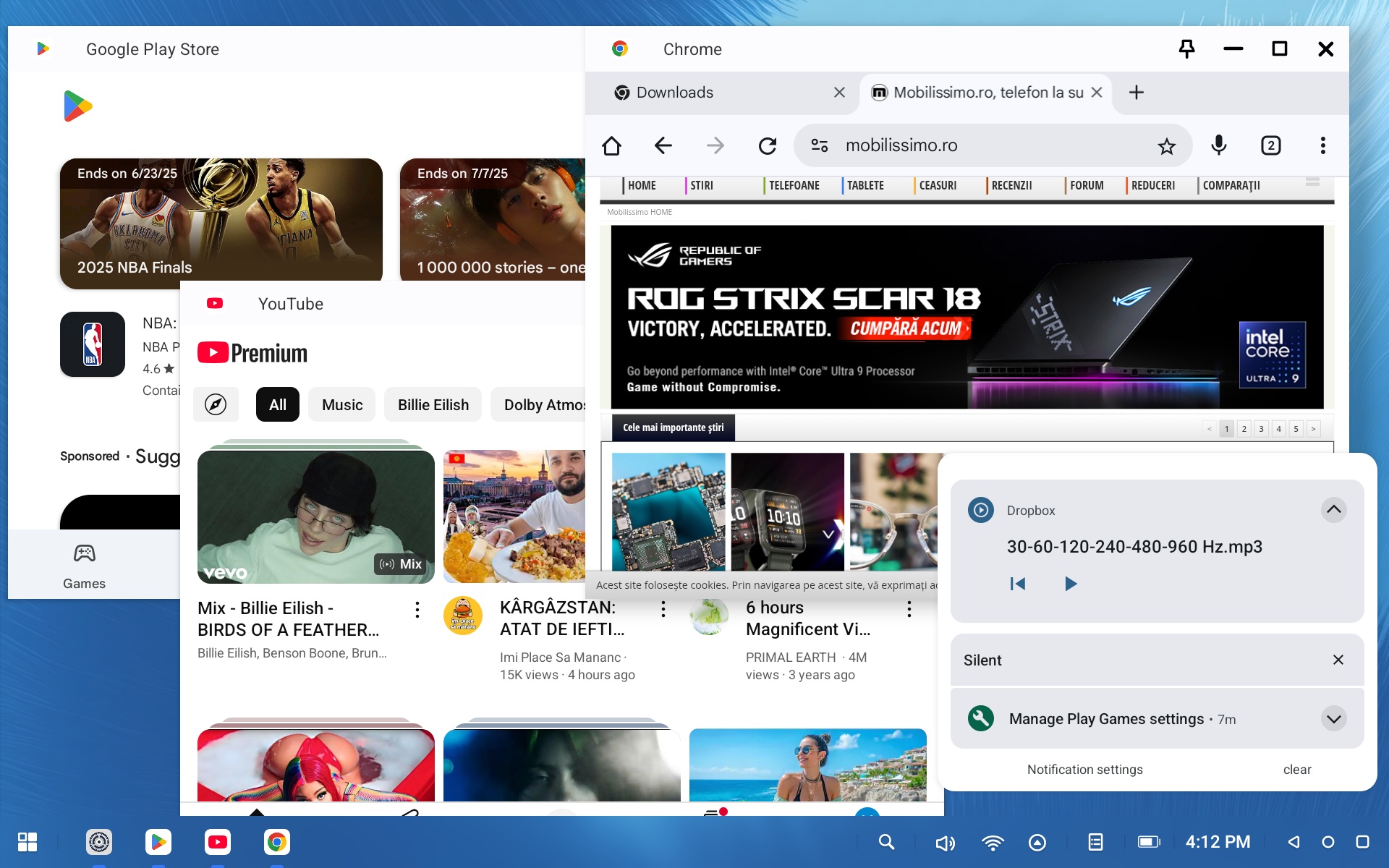The width and height of the screenshot is (1389, 868).
Task: Open STIRI menu on Mobilissimo
Action: [x=701, y=186]
